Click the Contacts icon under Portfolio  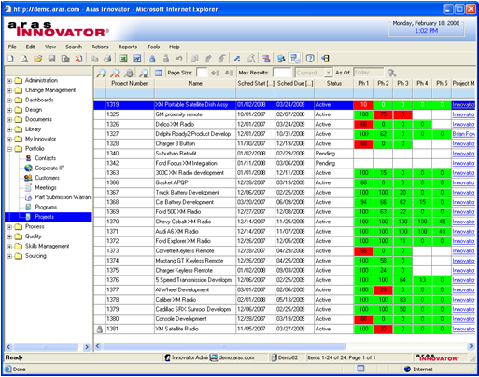coord(28,158)
